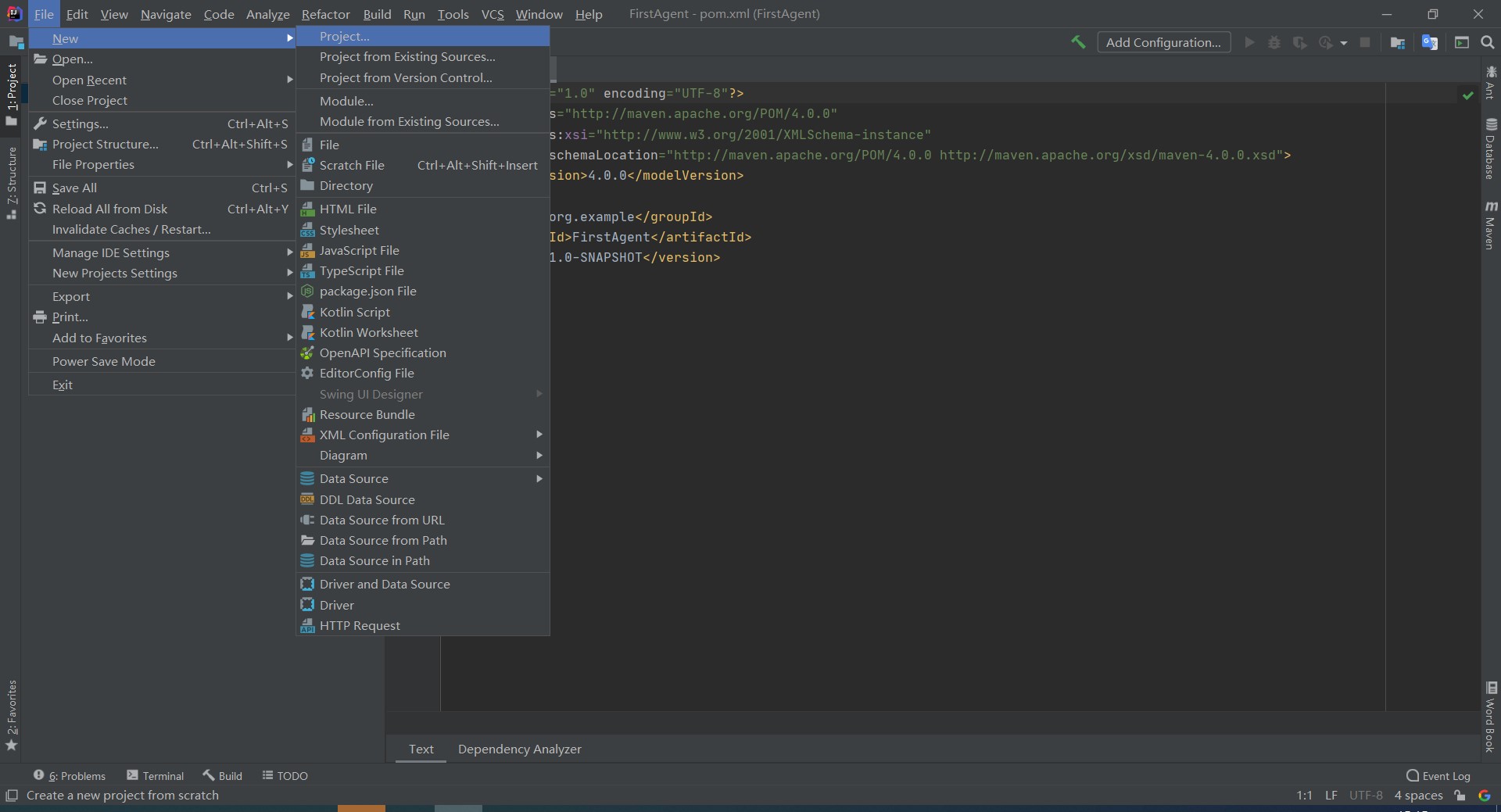The width and height of the screenshot is (1501, 812).
Task: Open the Database tool window
Action: [x=1491, y=149]
